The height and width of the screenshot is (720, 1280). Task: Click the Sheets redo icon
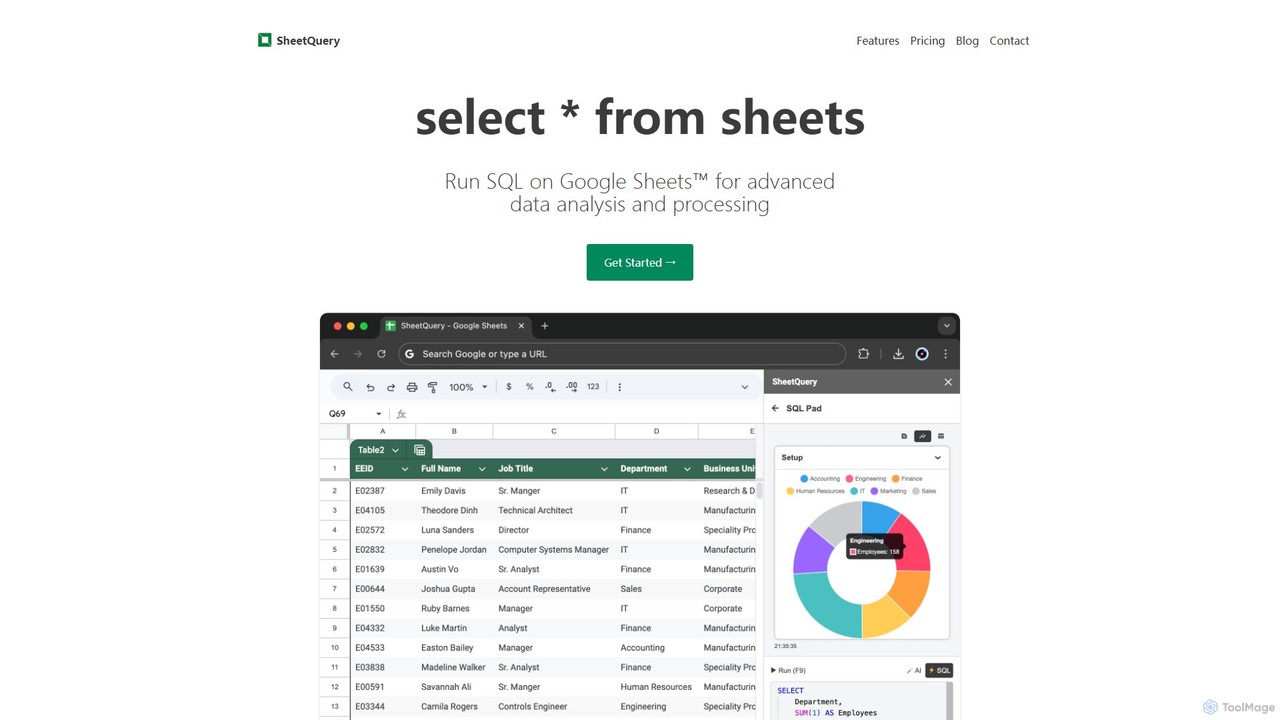point(391,387)
